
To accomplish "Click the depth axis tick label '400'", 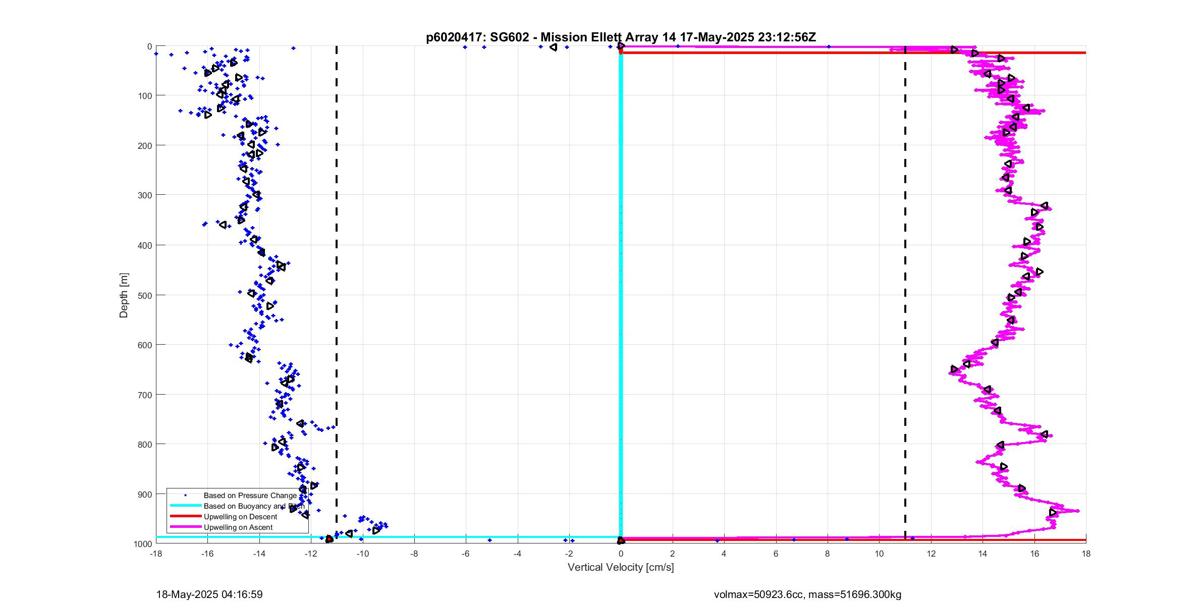I will (x=144, y=245).
